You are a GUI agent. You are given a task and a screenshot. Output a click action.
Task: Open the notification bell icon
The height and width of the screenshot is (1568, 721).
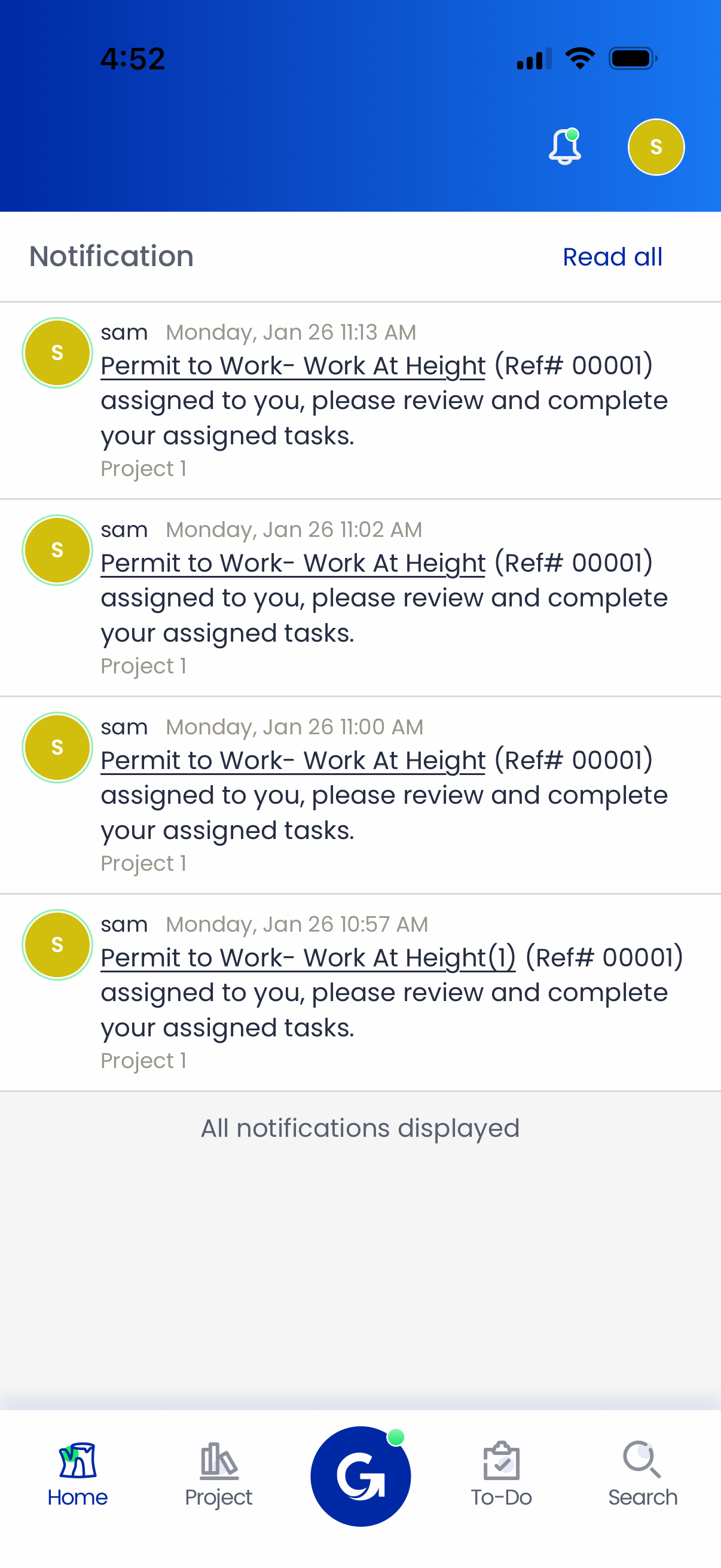(x=564, y=147)
